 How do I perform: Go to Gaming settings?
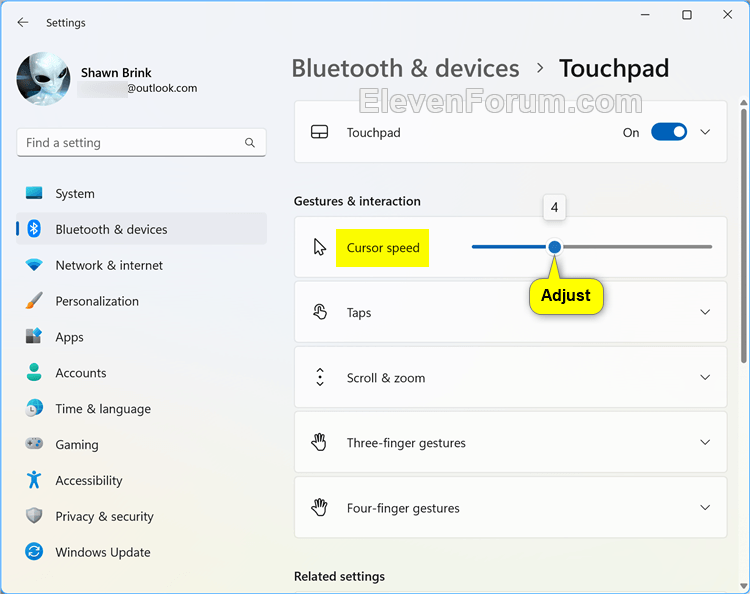tap(142, 444)
